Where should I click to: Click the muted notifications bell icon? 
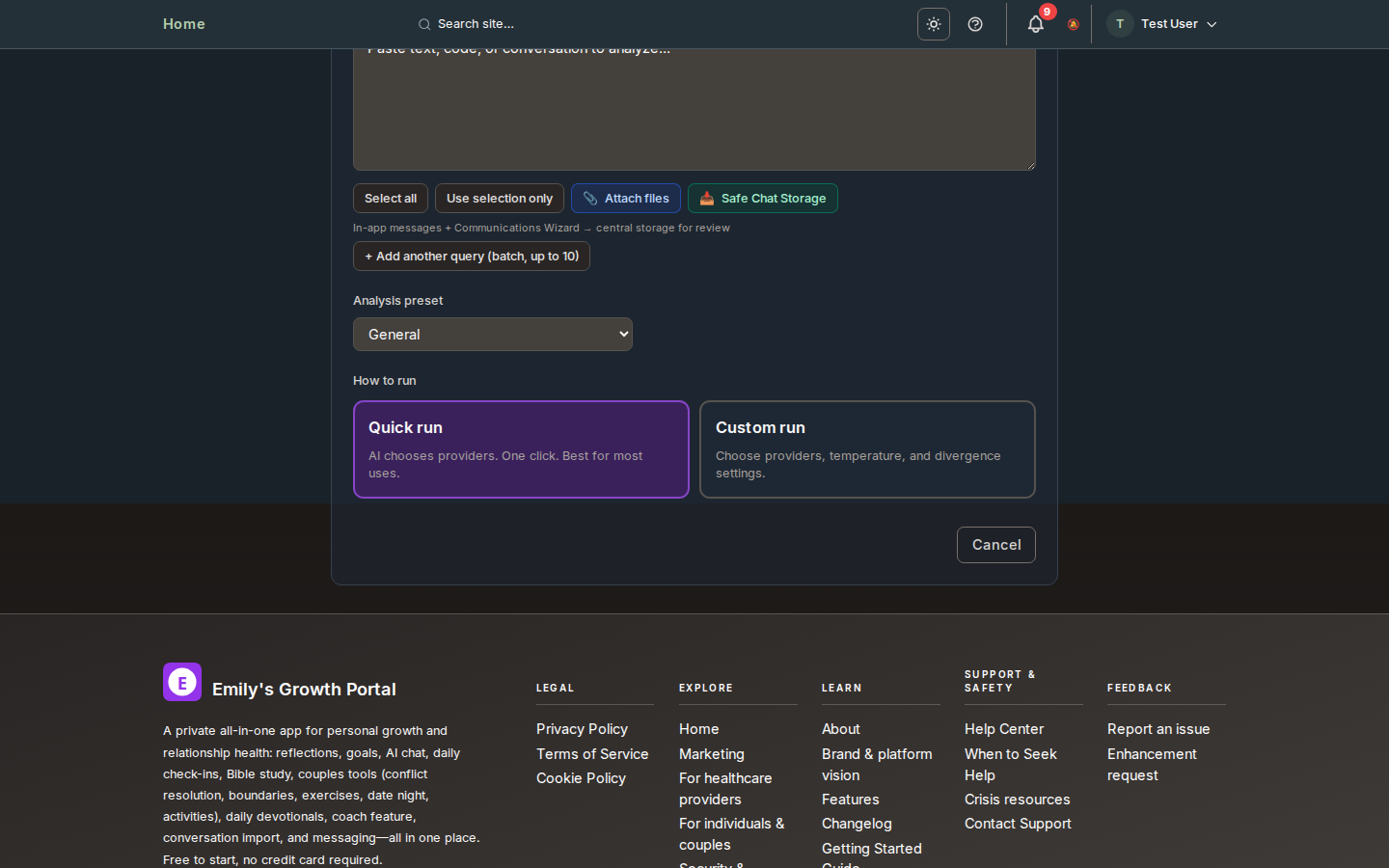point(1073,25)
